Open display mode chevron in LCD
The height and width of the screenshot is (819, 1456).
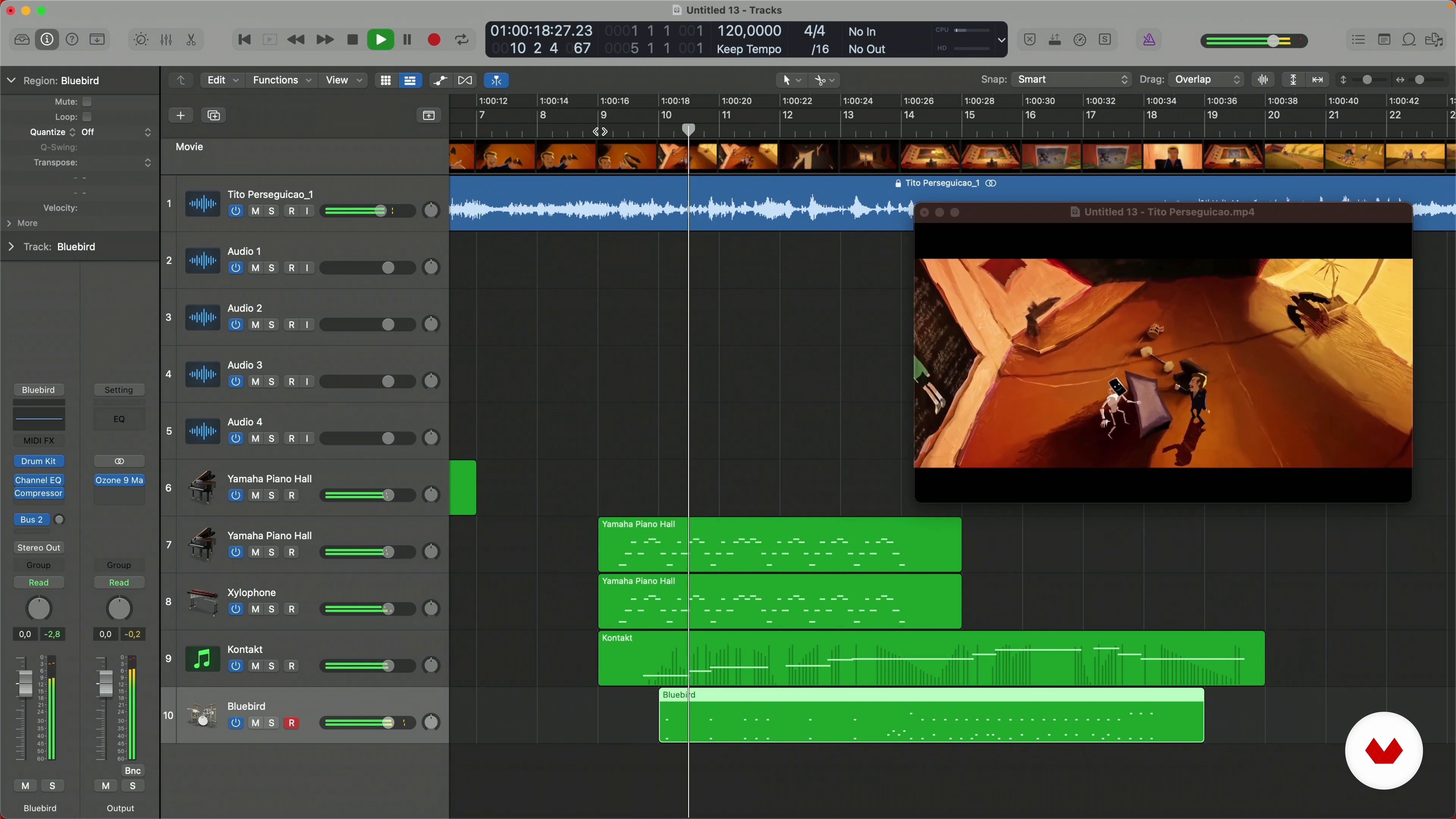coord(1001,39)
